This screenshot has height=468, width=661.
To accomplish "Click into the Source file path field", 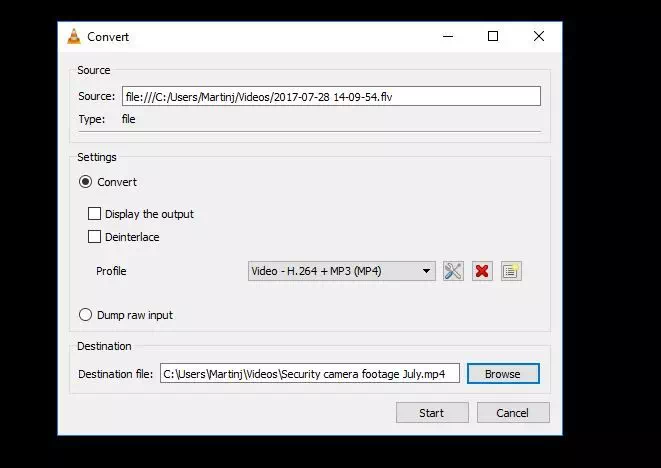I will click(x=331, y=97).
